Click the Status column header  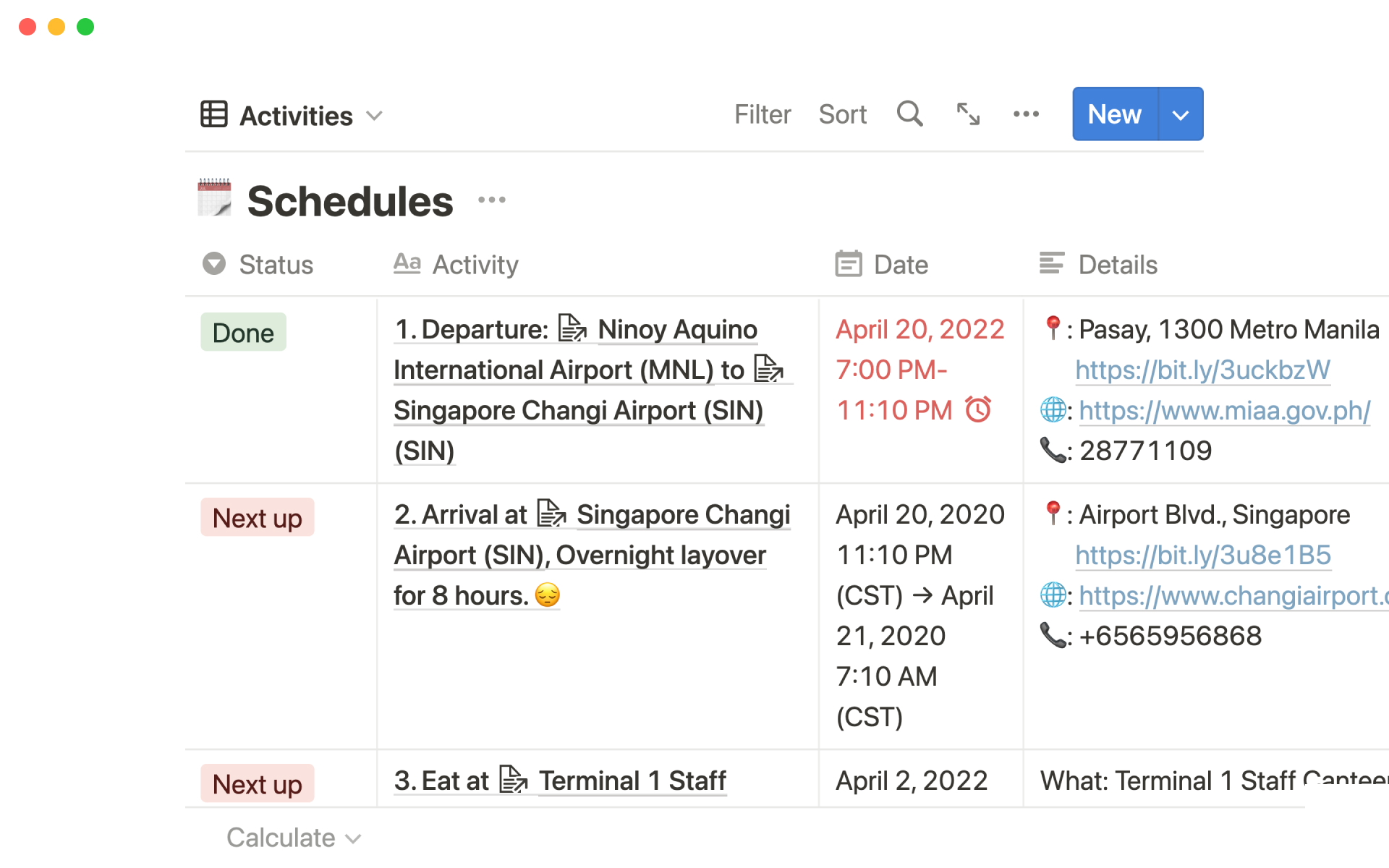point(276,265)
